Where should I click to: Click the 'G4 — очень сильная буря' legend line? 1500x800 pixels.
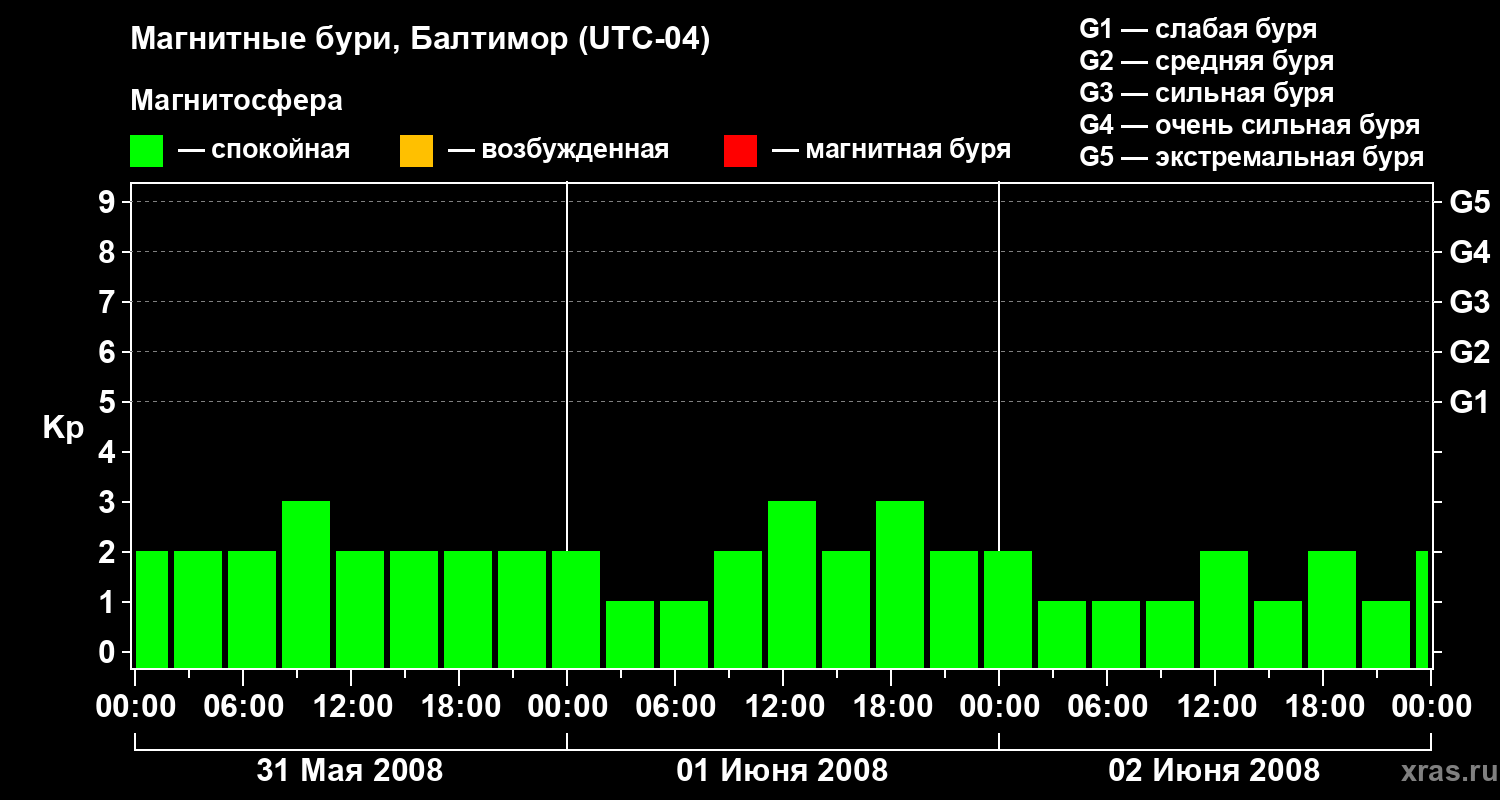1250,125
